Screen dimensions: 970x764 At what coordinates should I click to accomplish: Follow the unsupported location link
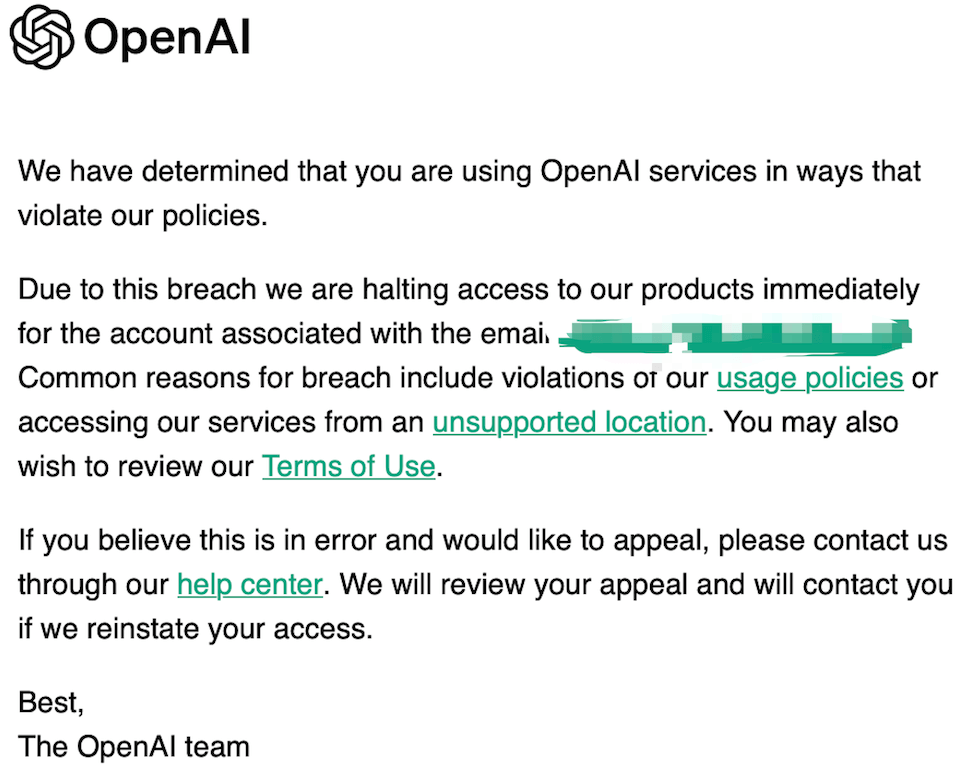tap(569, 423)
